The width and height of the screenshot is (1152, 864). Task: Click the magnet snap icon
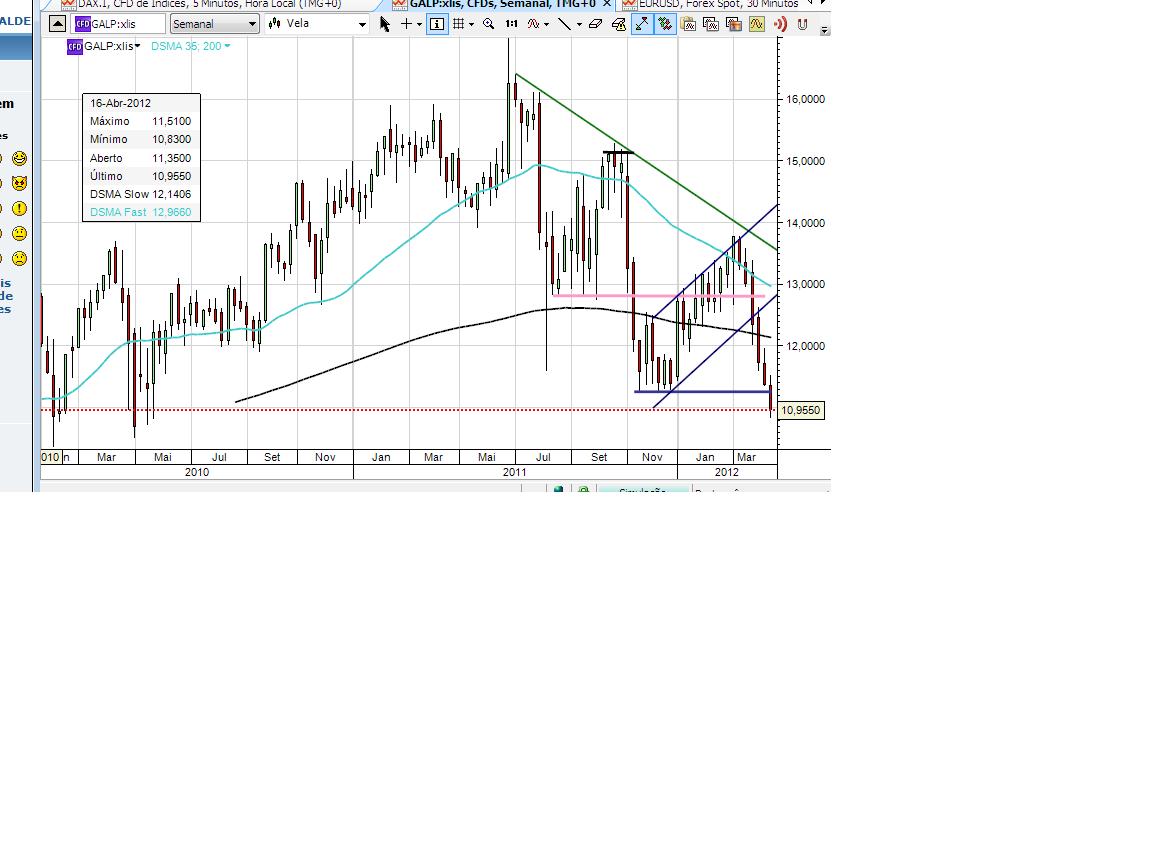point(803,24)
